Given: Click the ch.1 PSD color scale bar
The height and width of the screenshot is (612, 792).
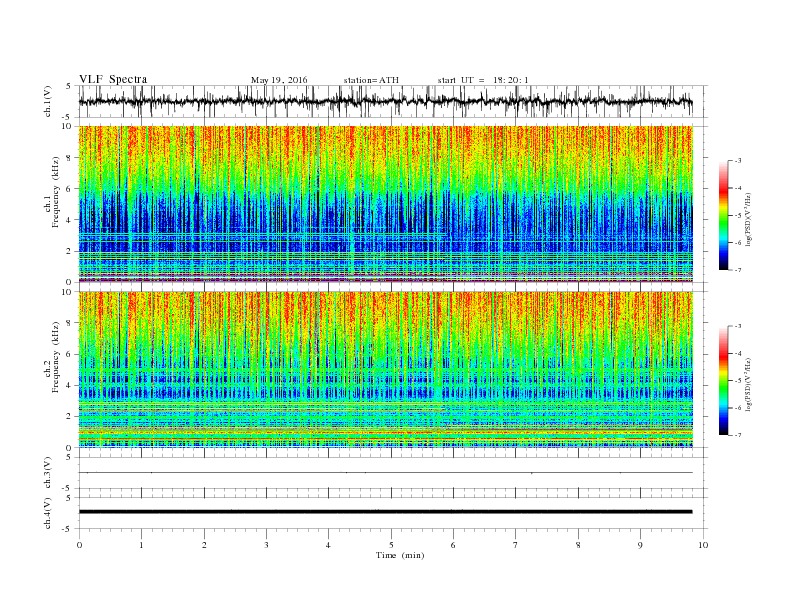Looking at the screenshot, I should pos(723,215).
